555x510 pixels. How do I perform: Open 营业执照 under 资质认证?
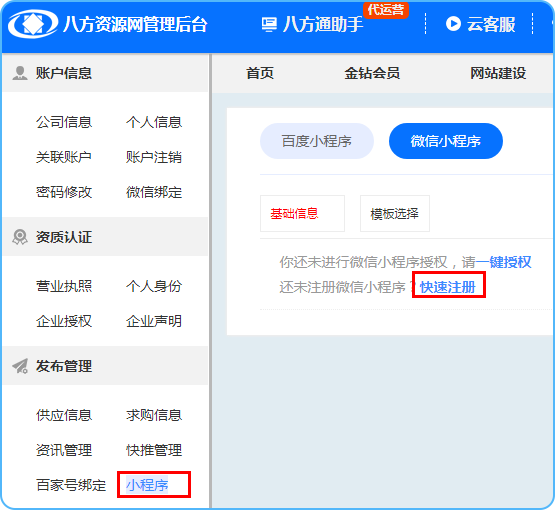(x=64, y=286)
